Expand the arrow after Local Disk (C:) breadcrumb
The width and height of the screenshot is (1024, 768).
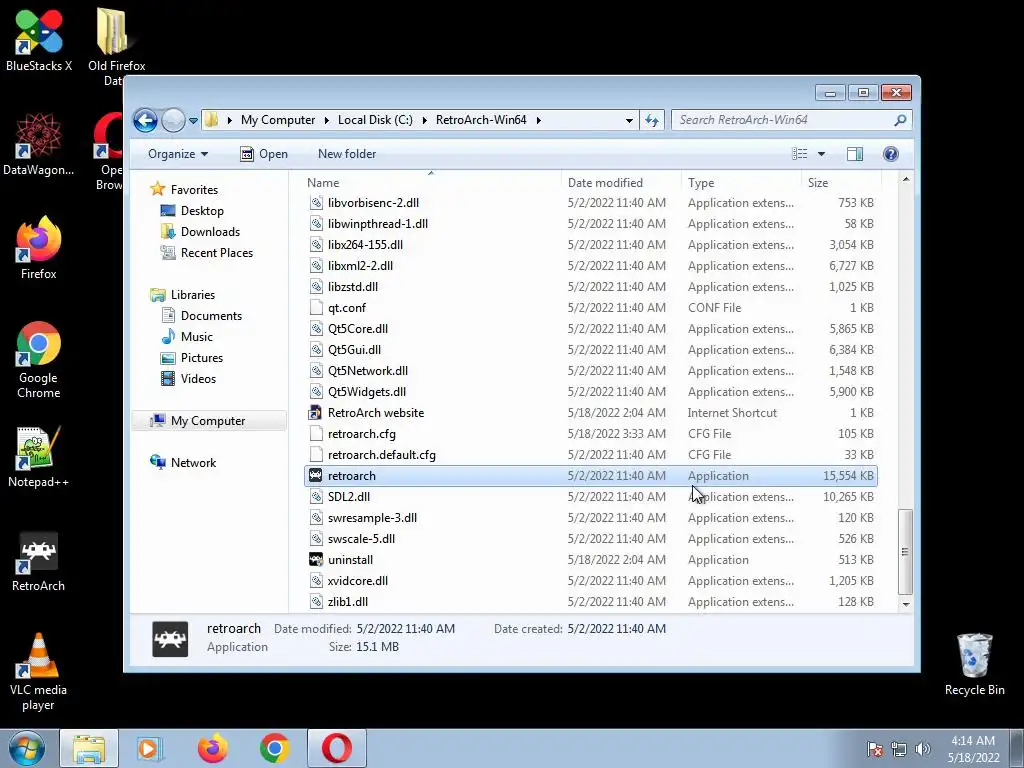click(x=424, y=120)
